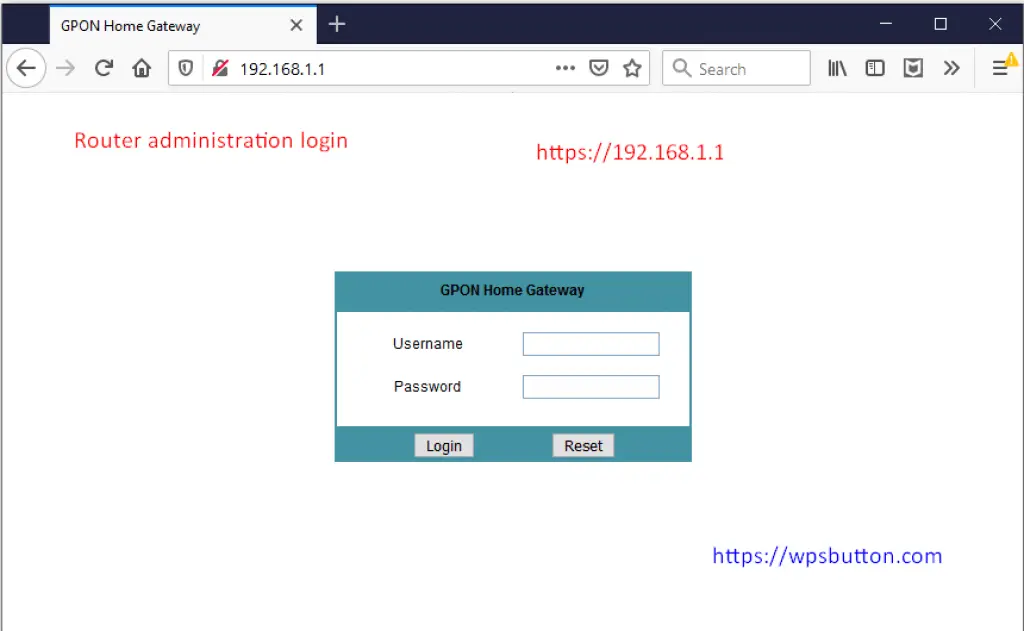Open the Library icon in toolbar
The image size is (1024, 631).
pyautogui.click(x=837, y=69)
